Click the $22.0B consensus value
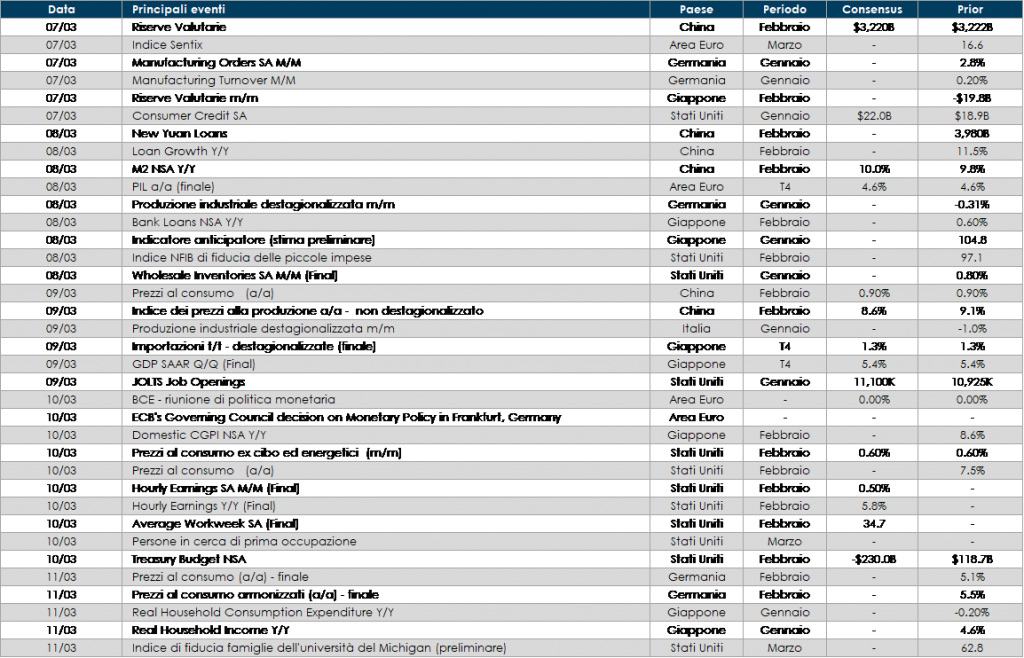This screenshot has height=658, width=1024. point(873,116)
